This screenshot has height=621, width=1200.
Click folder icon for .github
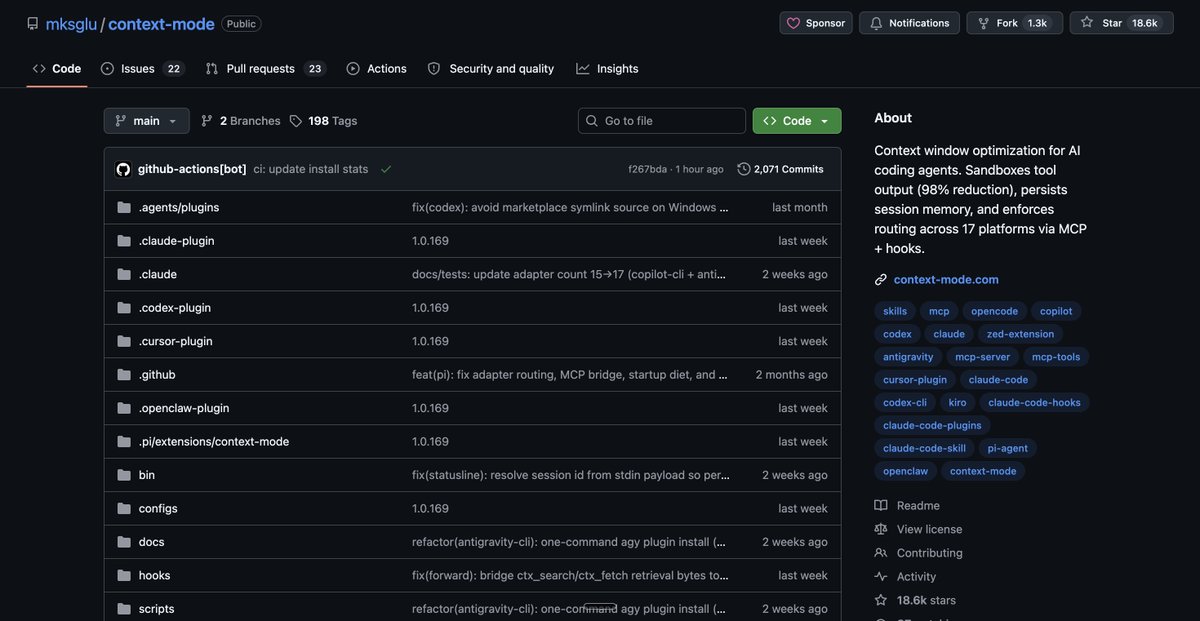point(124,375)
